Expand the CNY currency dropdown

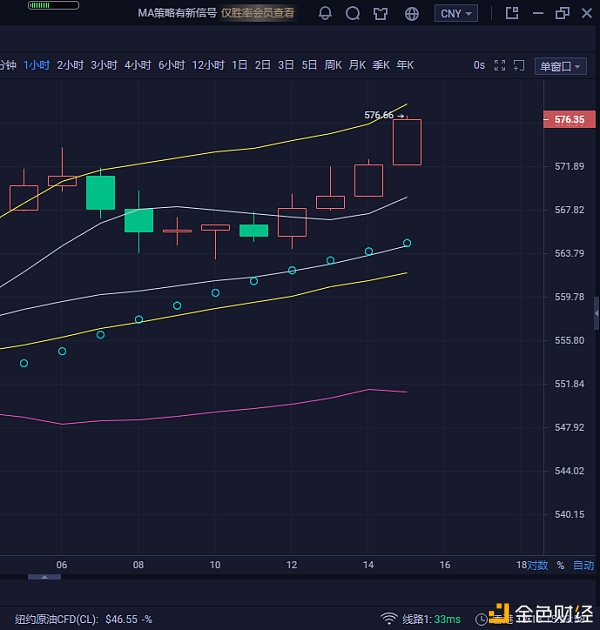pos(456,13)
